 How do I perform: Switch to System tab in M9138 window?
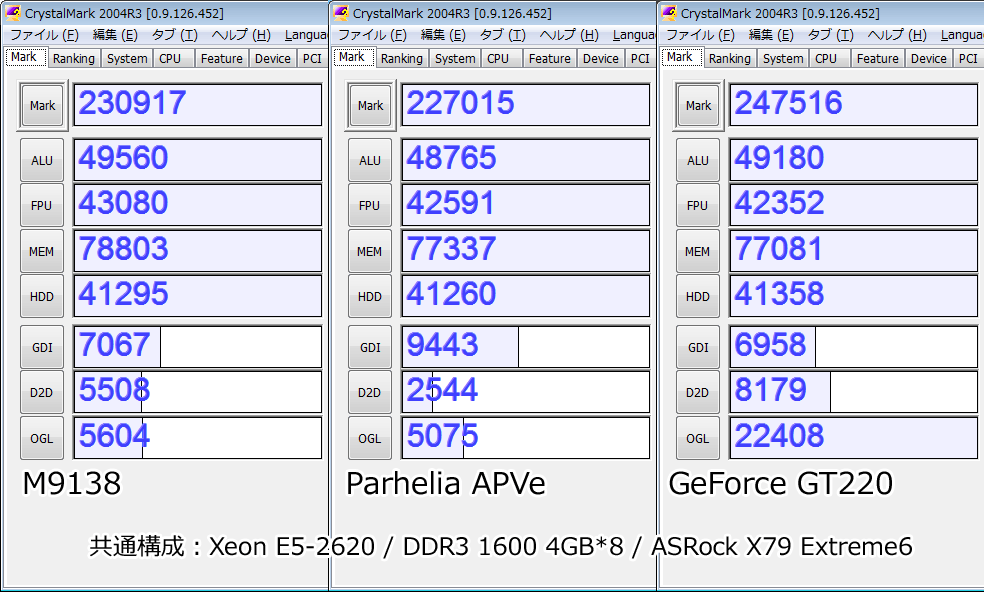127,58
